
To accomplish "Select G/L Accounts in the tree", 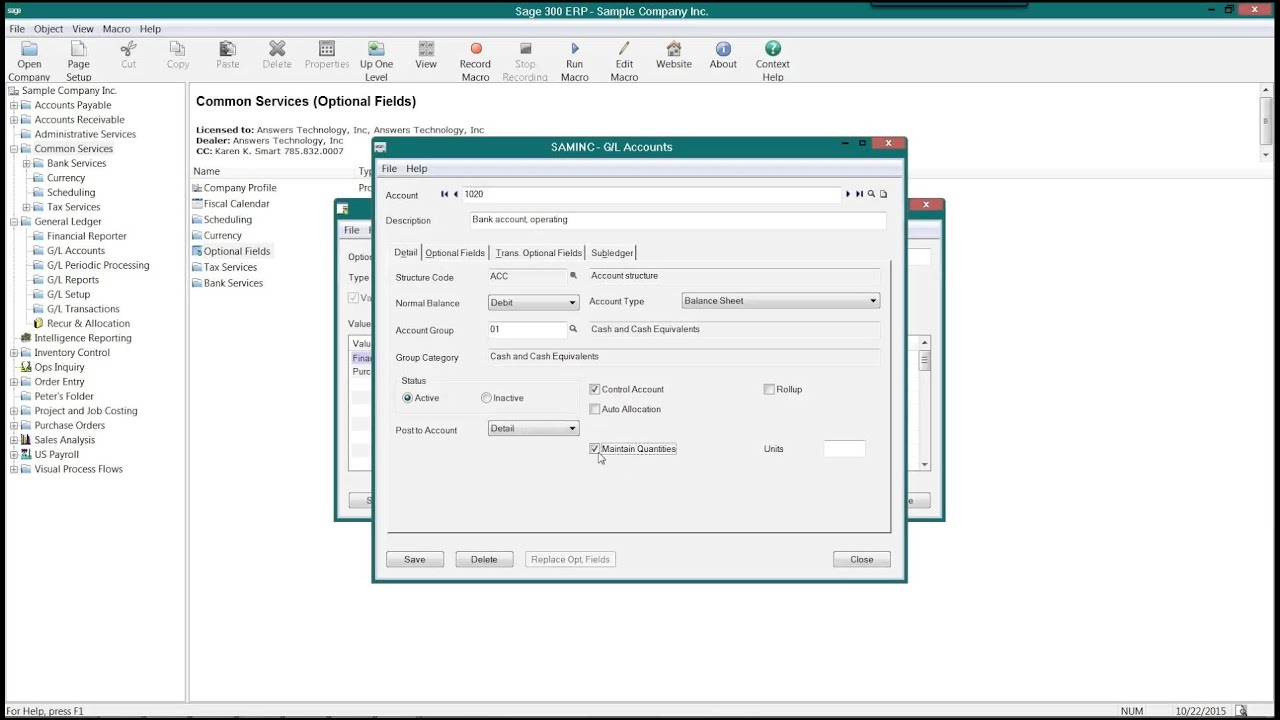I will pos(75,251).
